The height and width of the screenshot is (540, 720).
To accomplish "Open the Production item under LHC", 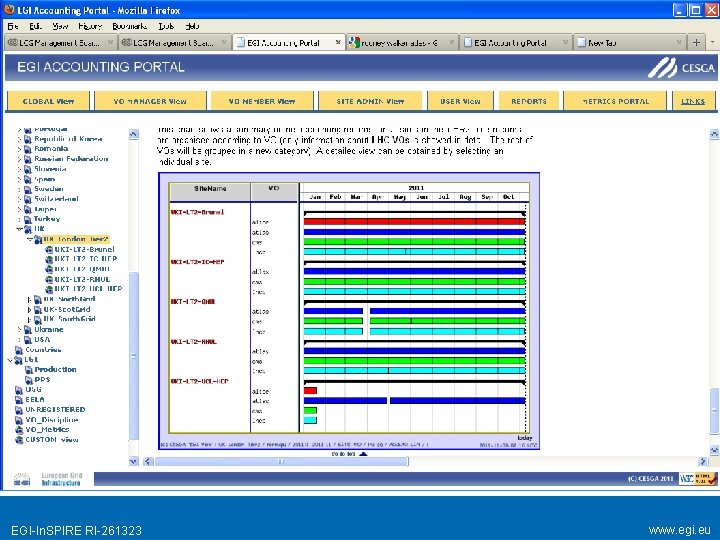I will pyautogui.click(x=55, y=369).
